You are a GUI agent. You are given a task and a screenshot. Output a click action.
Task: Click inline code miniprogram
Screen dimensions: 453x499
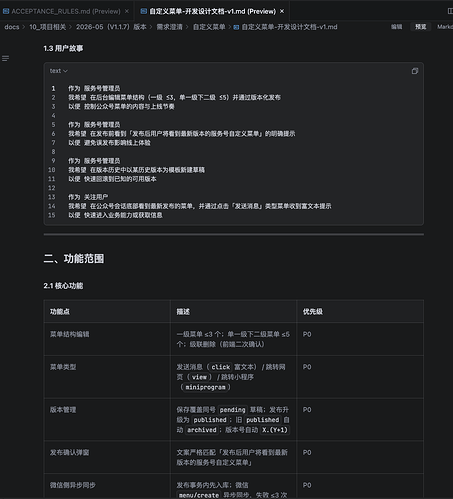coord(205,387)
